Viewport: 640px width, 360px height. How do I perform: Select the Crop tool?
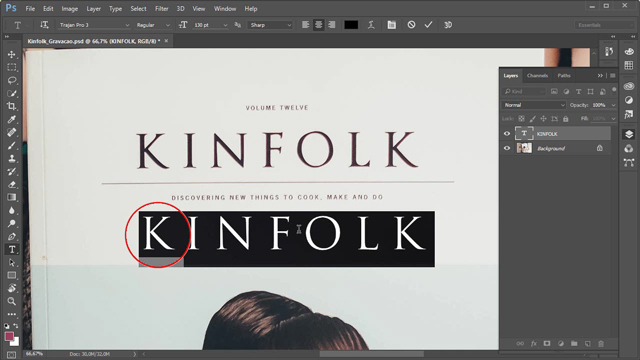coord(11,106)
